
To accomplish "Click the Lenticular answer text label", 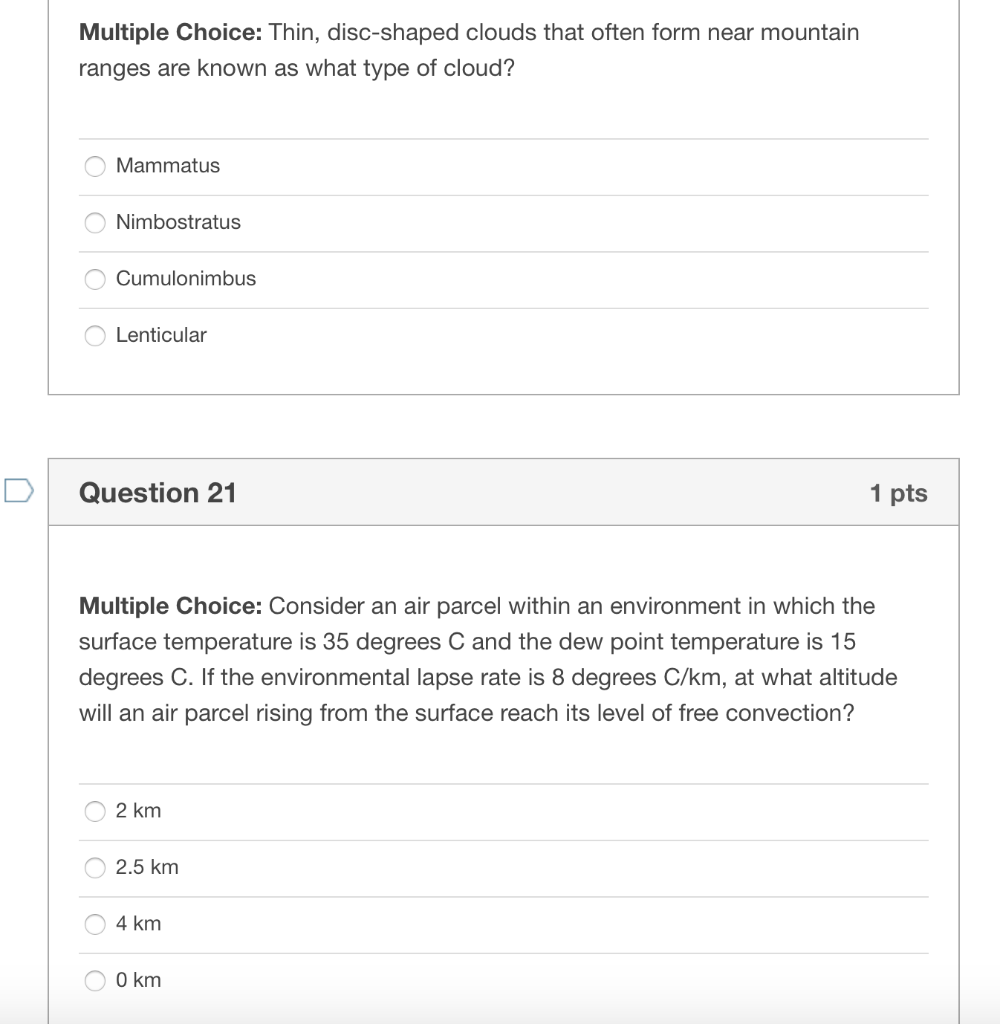I will coord(161,336).
